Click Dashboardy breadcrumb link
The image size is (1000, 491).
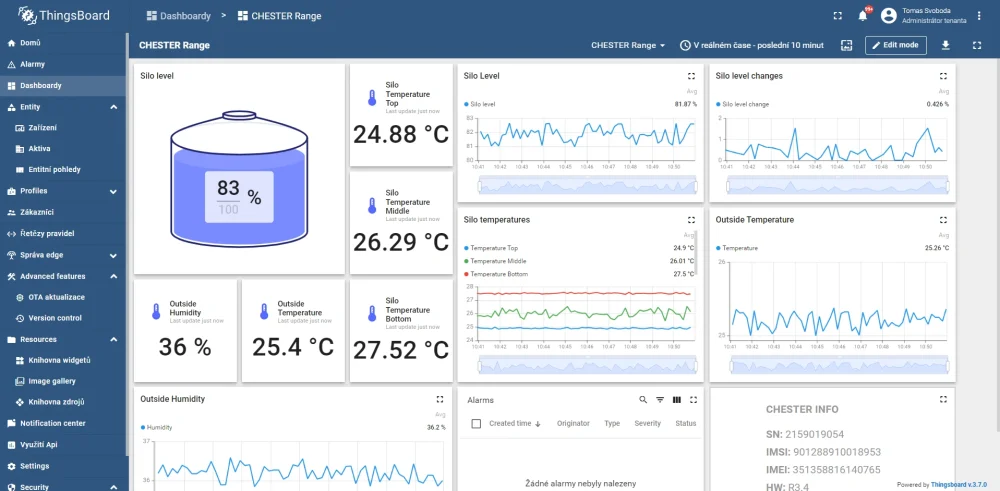tap(179, 16)
